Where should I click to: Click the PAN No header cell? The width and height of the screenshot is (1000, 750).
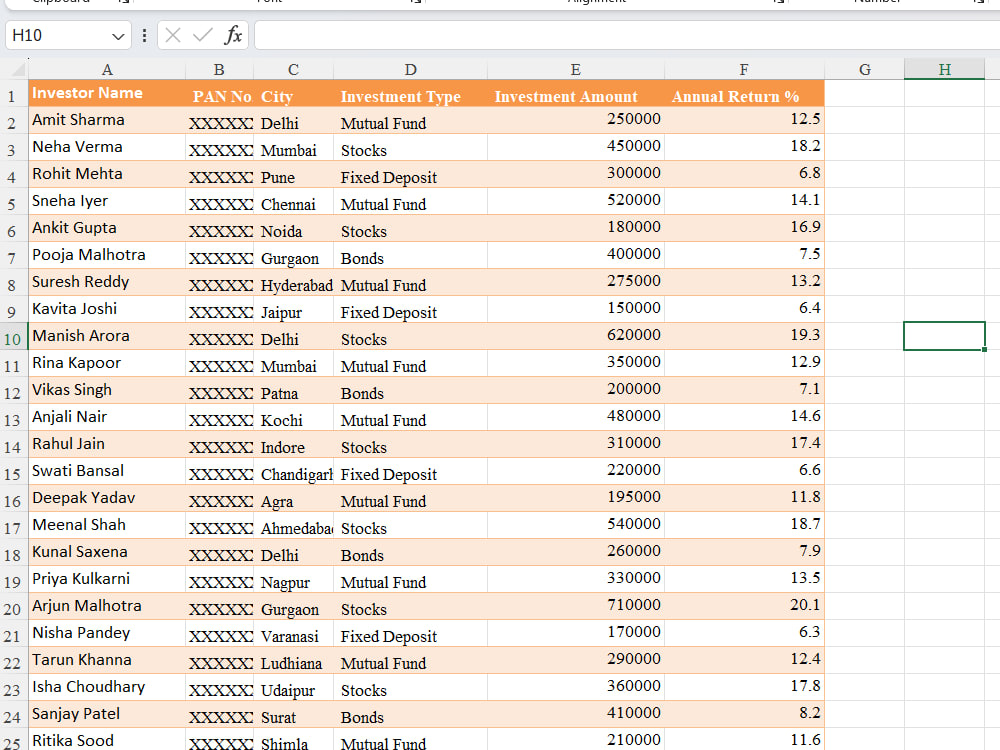point(219,93)
